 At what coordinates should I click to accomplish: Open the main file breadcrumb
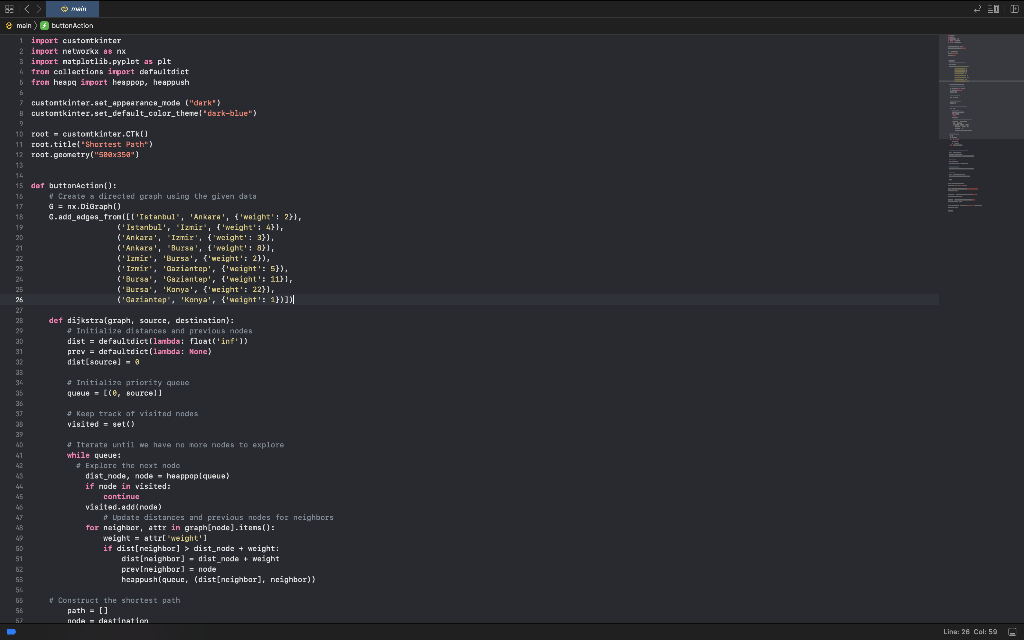24,25
